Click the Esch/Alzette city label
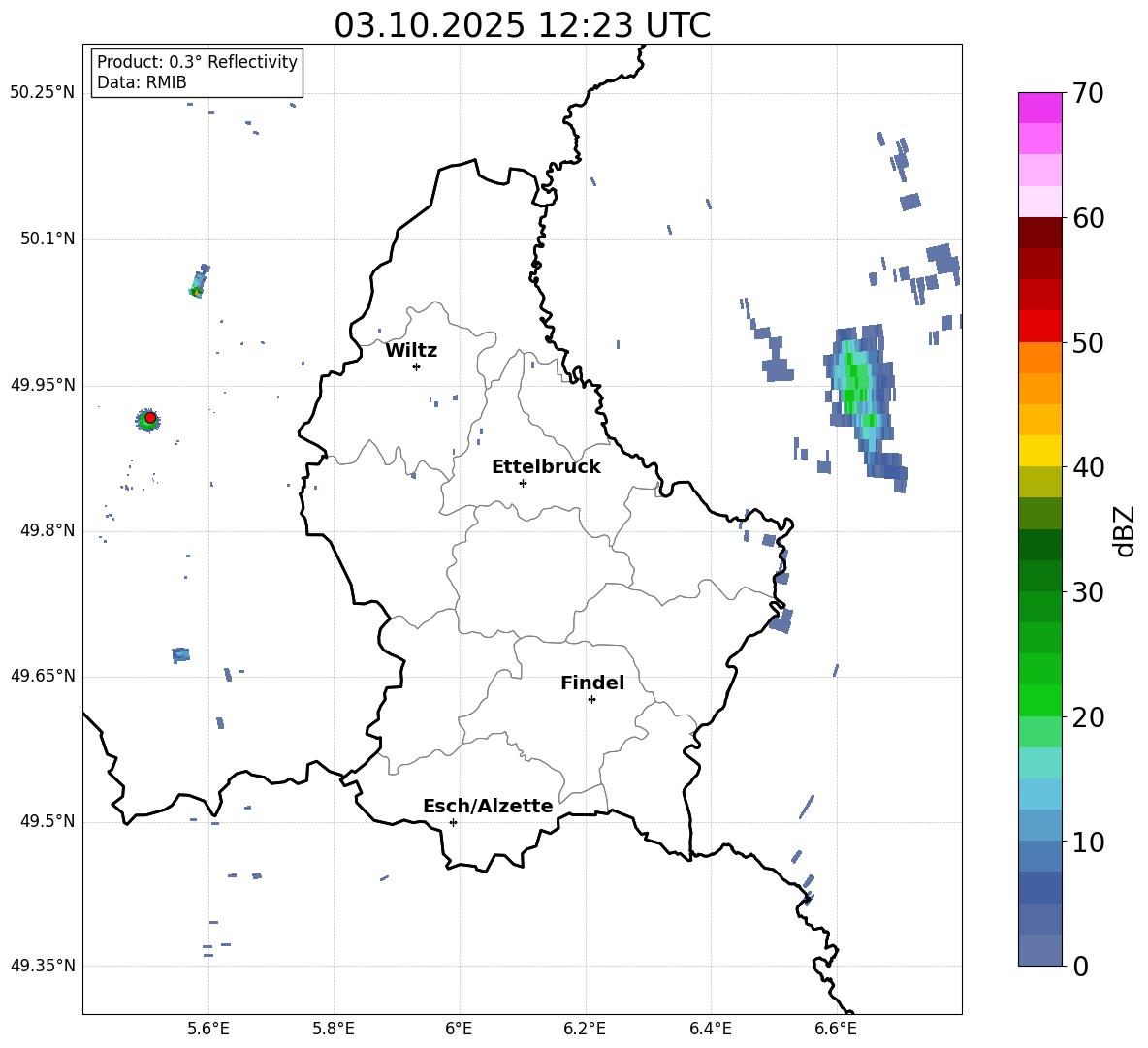Image resolution: width=1148 pixels, height=1048 pixels. [x=488, y=806]
